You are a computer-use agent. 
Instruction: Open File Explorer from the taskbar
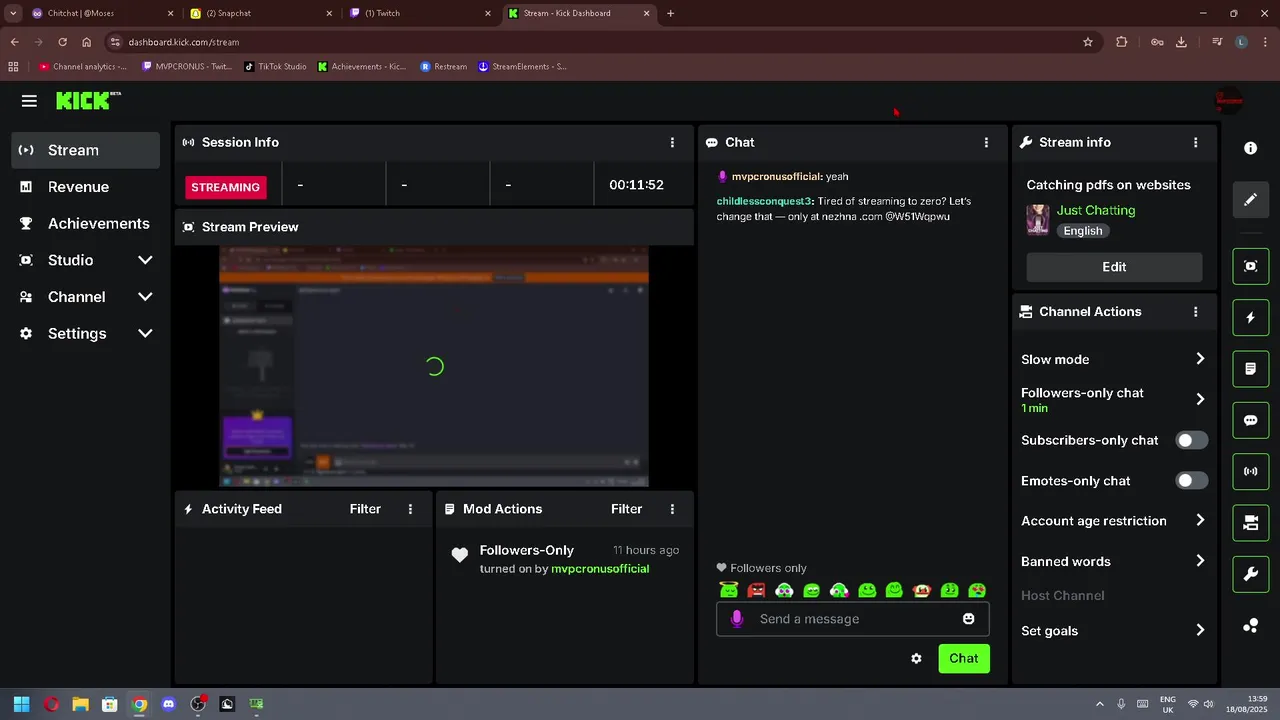point(80,704)
